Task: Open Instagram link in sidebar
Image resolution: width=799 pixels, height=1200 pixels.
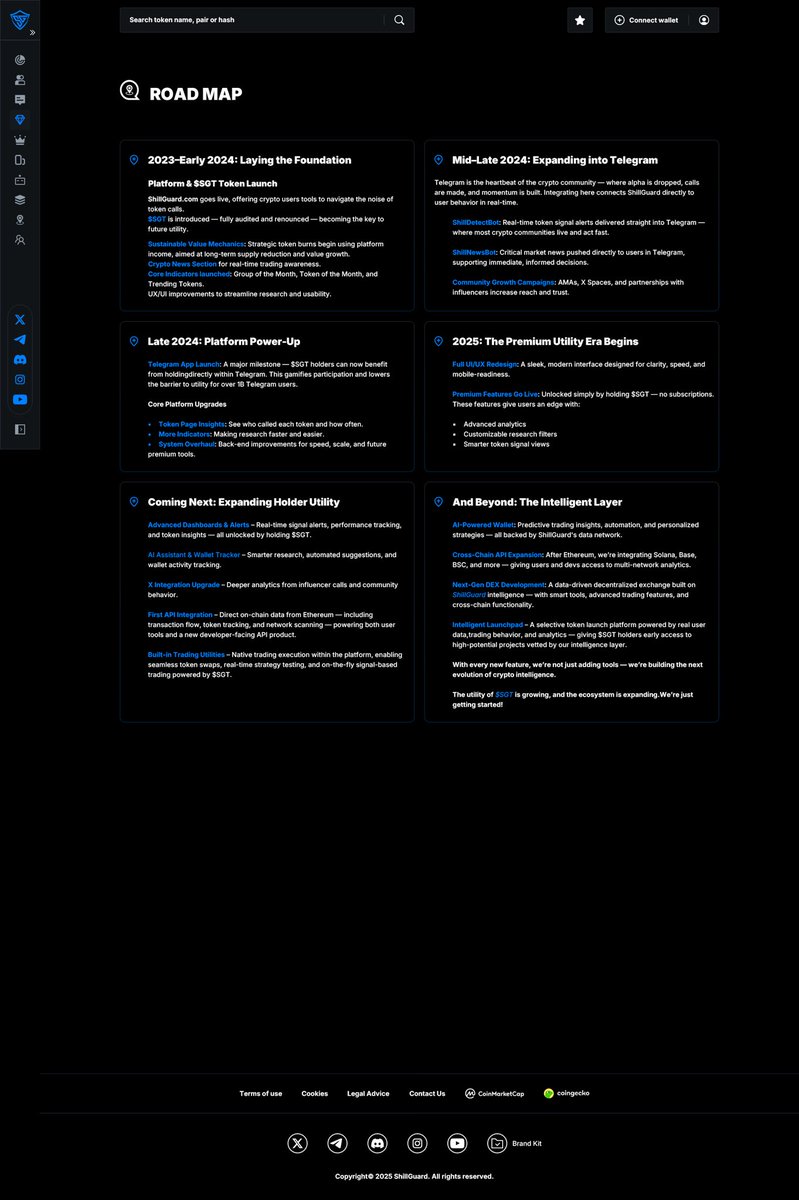Action: pos(20,379)
